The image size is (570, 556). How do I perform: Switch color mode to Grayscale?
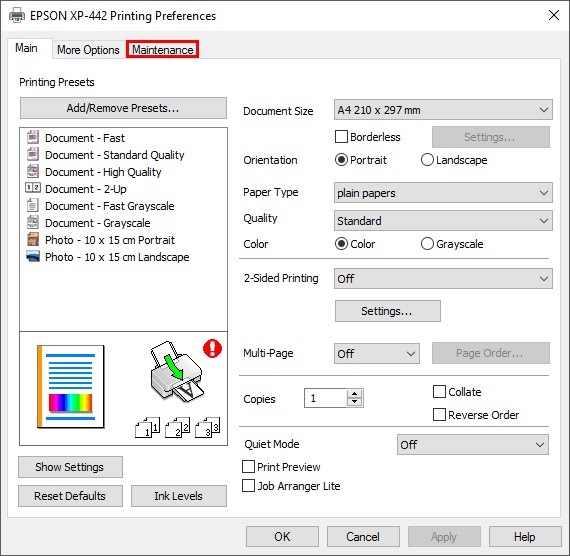[x=427, y=244]
